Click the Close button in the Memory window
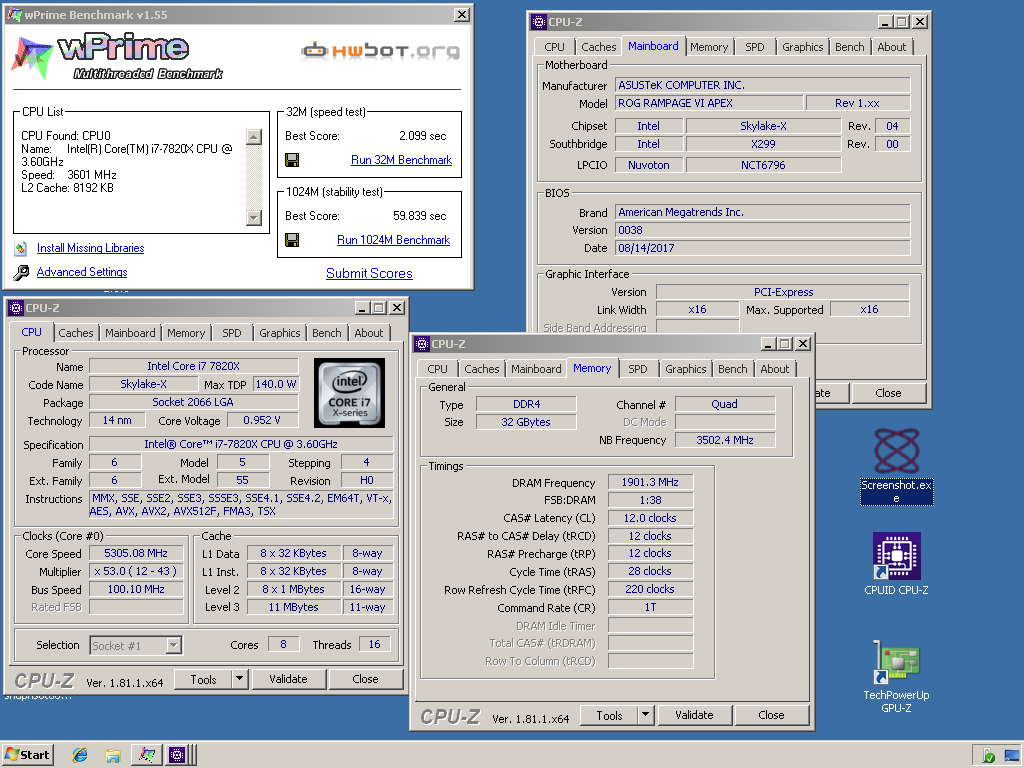 click(x=771, y=715)
